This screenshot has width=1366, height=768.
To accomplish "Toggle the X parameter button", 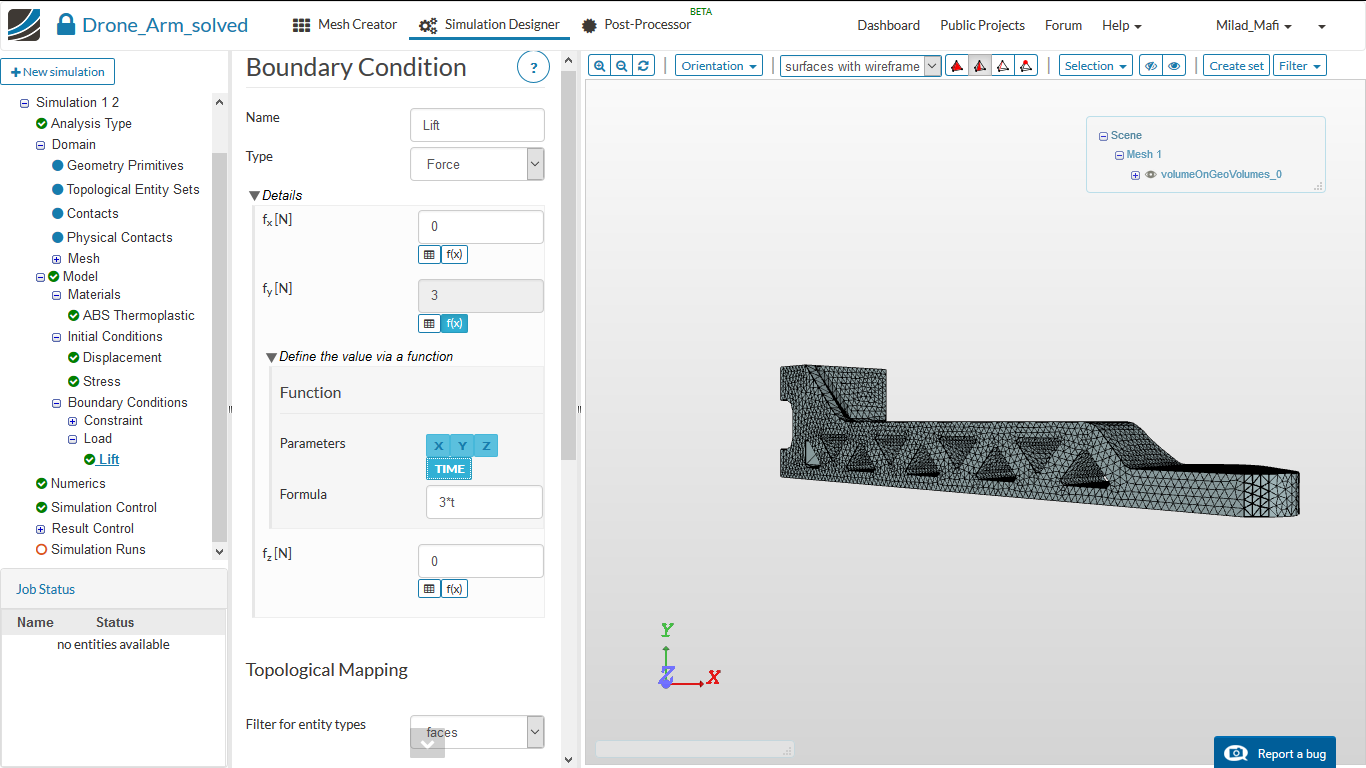I will [x=438, y=446].
